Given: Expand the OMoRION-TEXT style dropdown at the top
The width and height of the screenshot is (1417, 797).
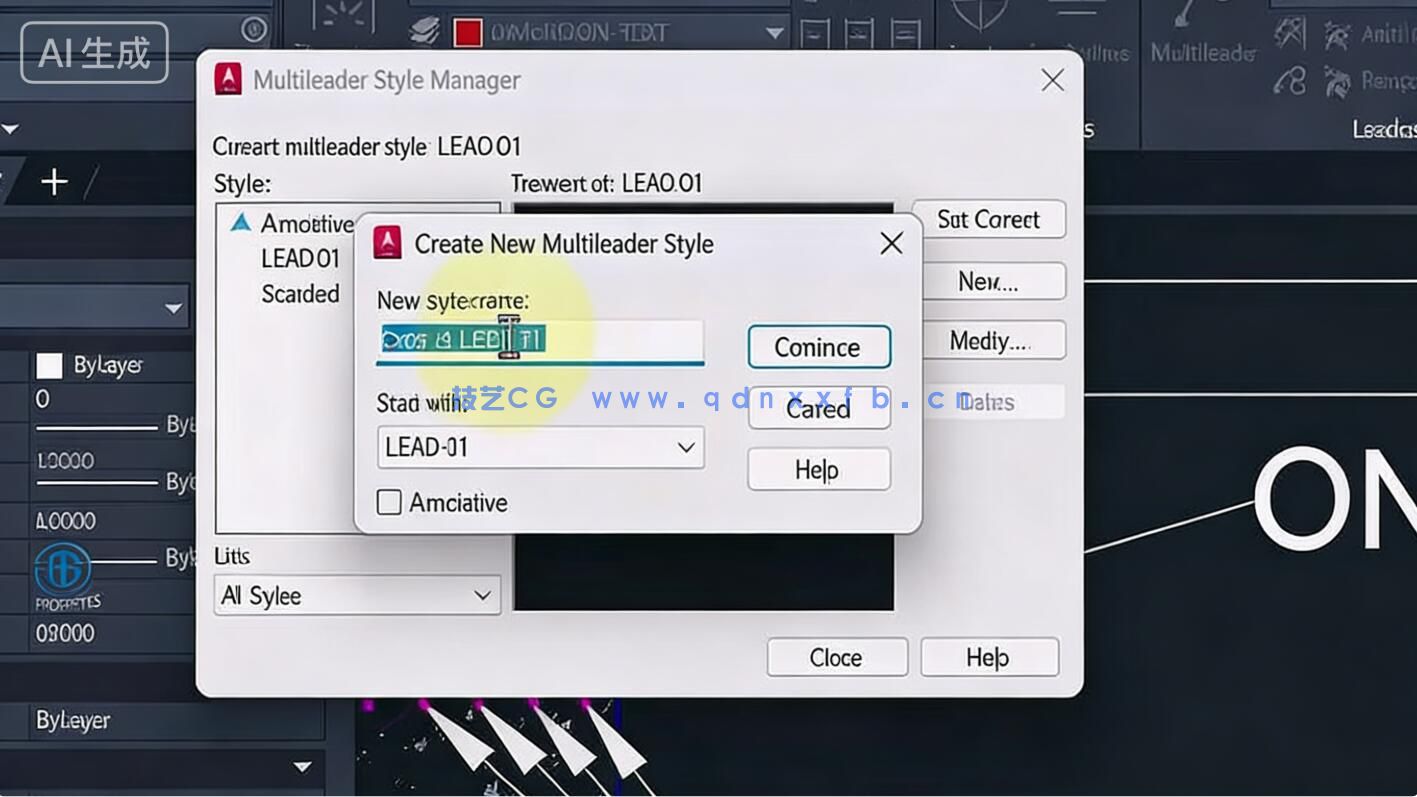Looking at the screenshot, I should [772, 31].
